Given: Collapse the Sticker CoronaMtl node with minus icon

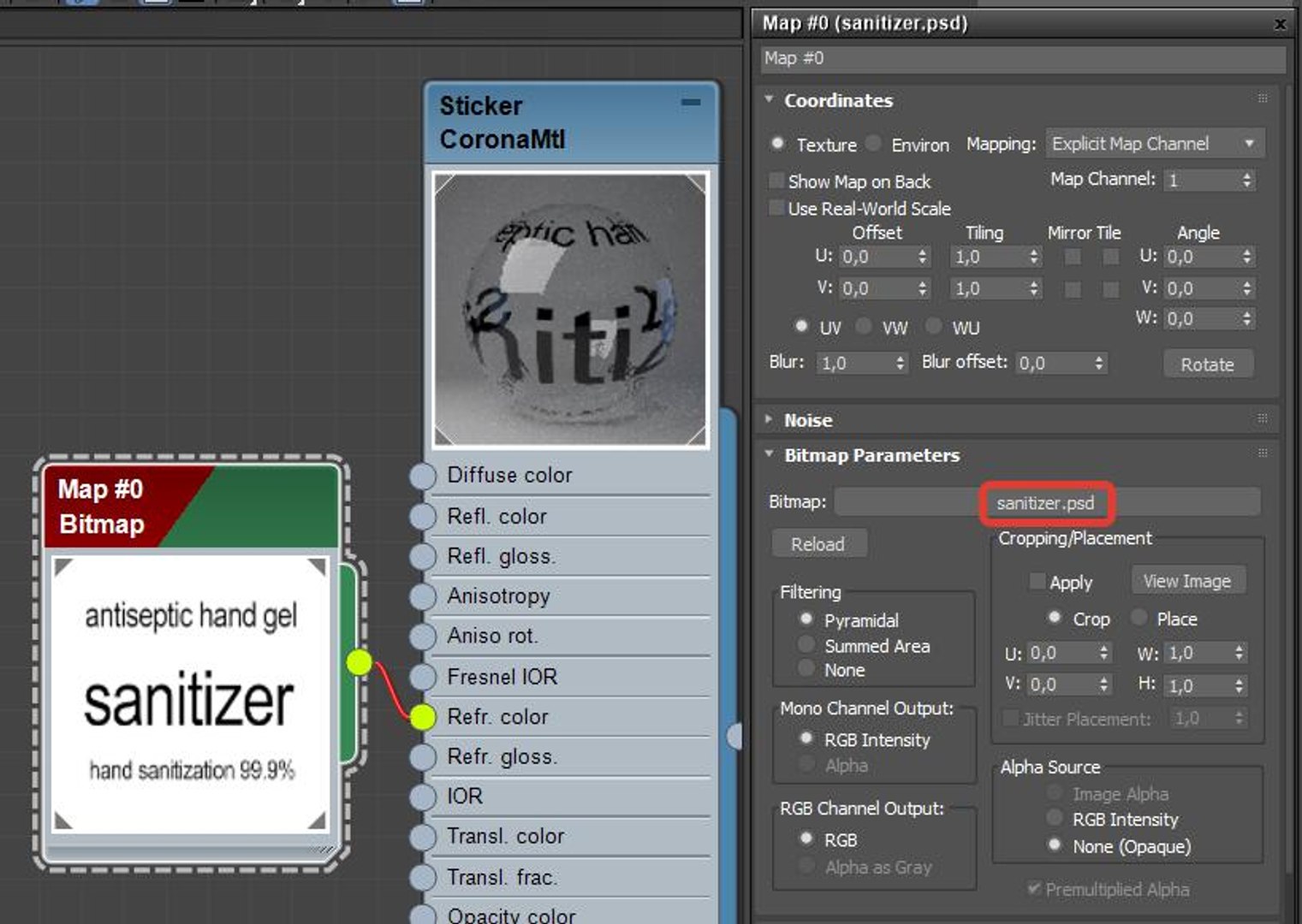Looking at the screenshot, I should point(691,102).
